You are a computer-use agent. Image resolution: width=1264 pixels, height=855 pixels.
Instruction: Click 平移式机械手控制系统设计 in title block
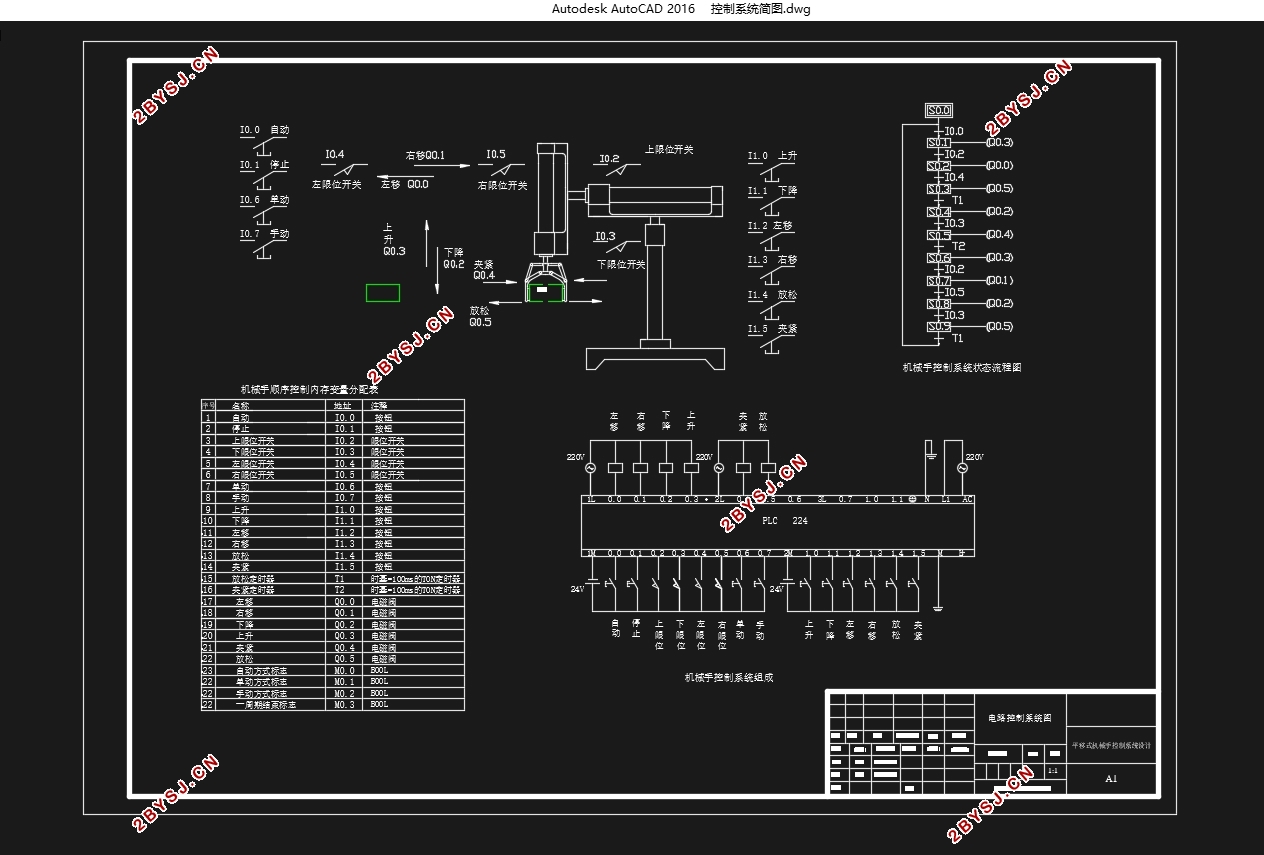point(1111,745)
